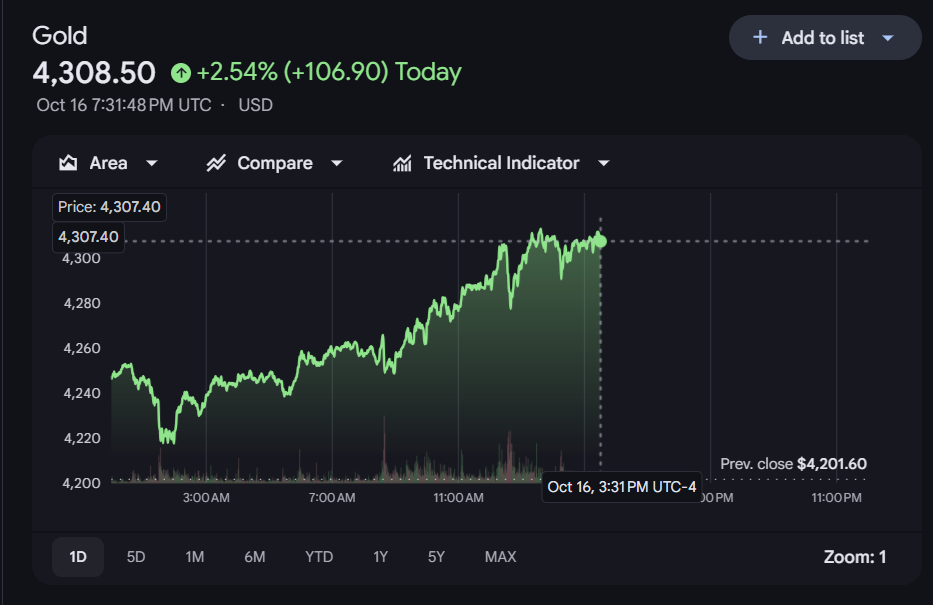Click the green data point marker on chart
This screenshot has width=933, height=605.
click(600, 240)
